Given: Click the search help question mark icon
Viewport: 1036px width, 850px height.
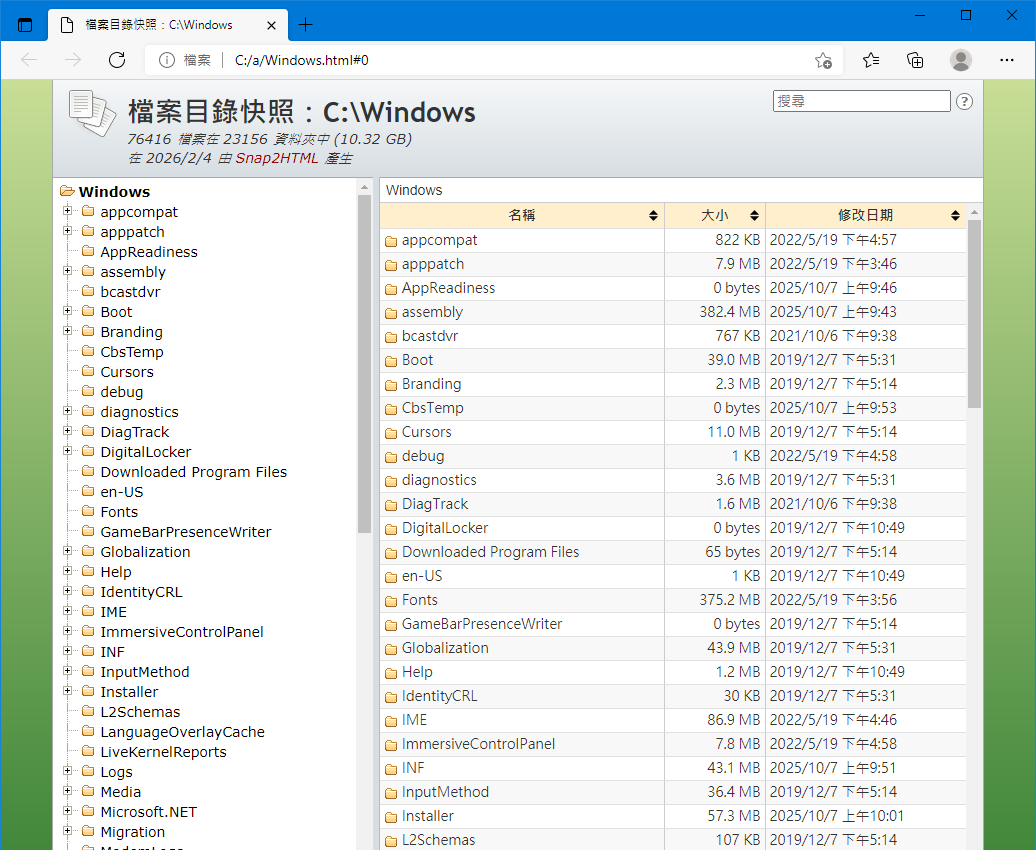Looking at the screenshot, I should 964,101.
